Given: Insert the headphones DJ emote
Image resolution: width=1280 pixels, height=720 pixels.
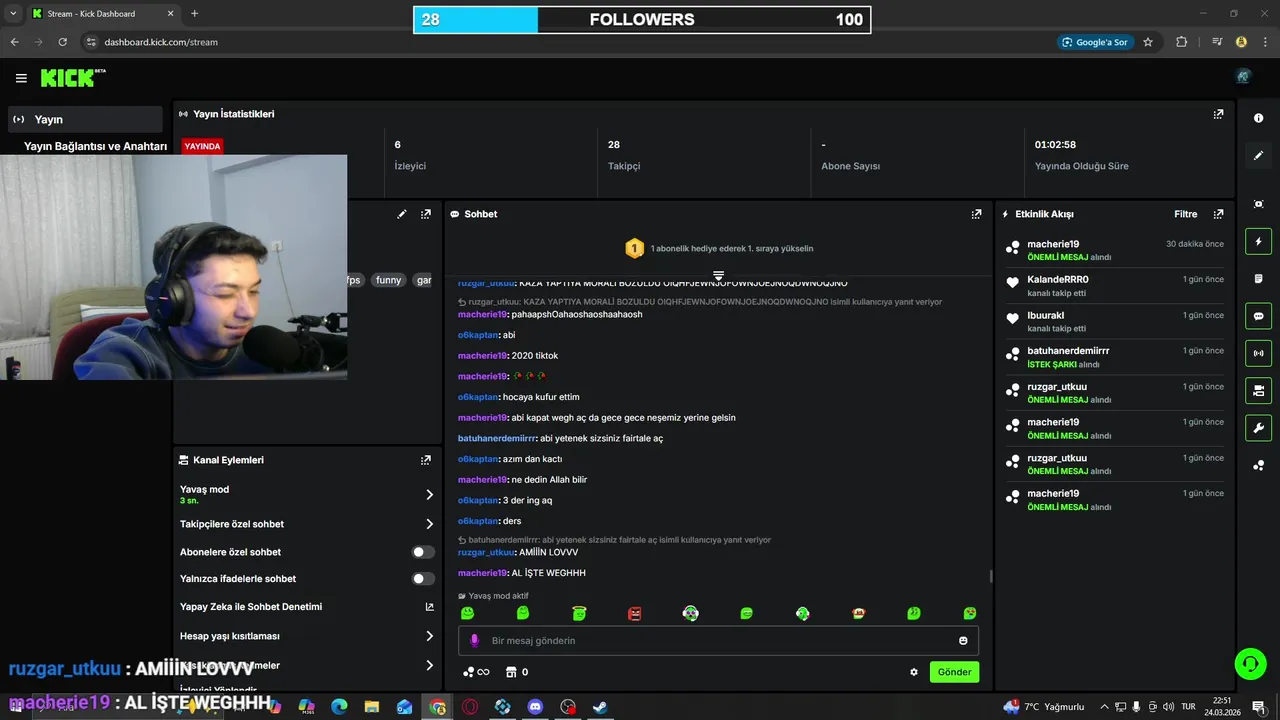Looking at the screenshot, I should pyautogui.click(x=690, y=613).
